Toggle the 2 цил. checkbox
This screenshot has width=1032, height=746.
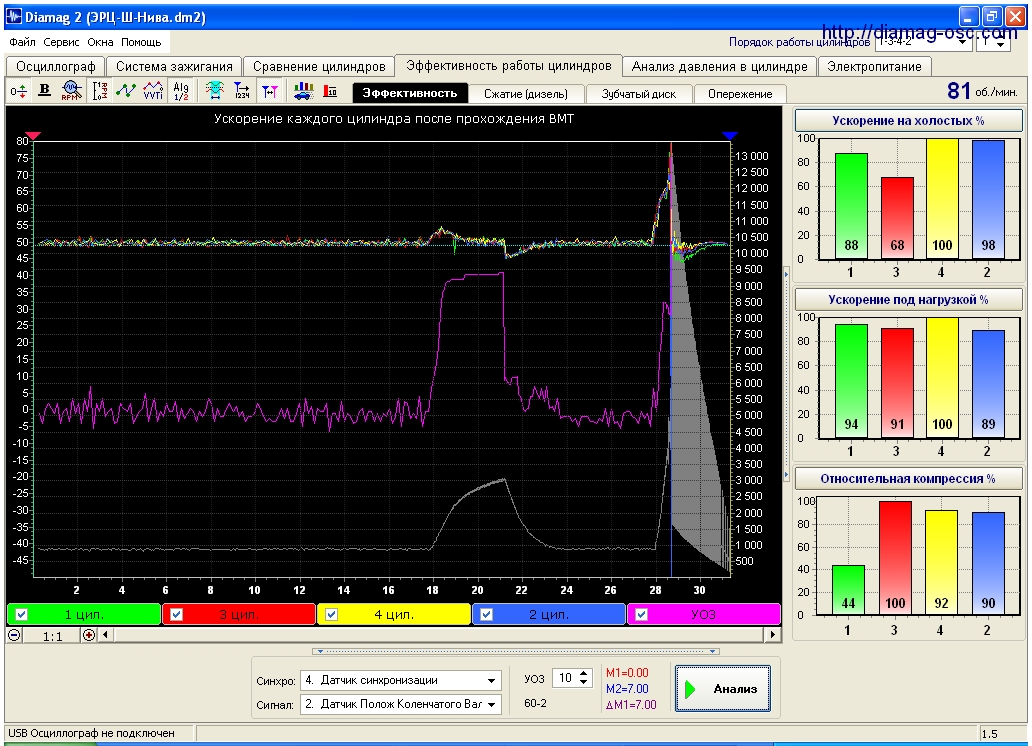(x=486, y=614)
